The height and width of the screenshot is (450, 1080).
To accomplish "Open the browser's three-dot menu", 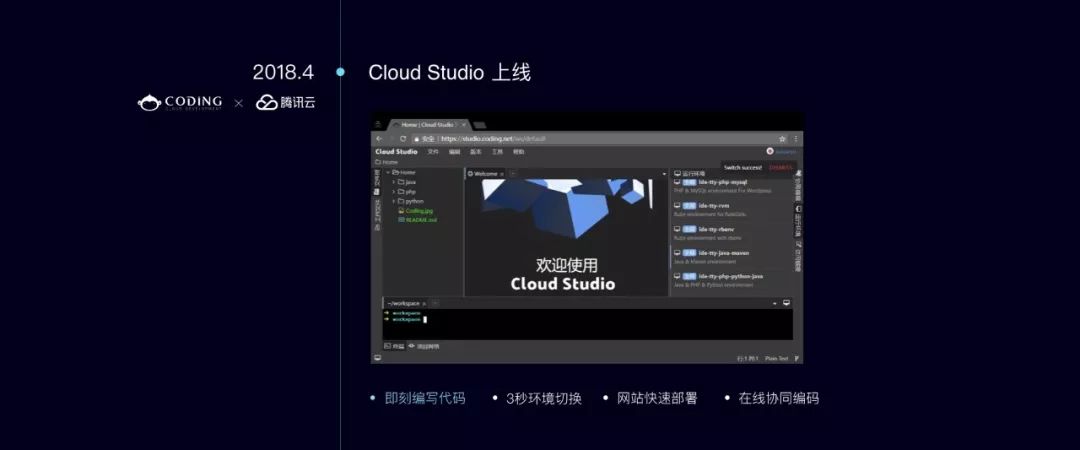I will (796, 139).
